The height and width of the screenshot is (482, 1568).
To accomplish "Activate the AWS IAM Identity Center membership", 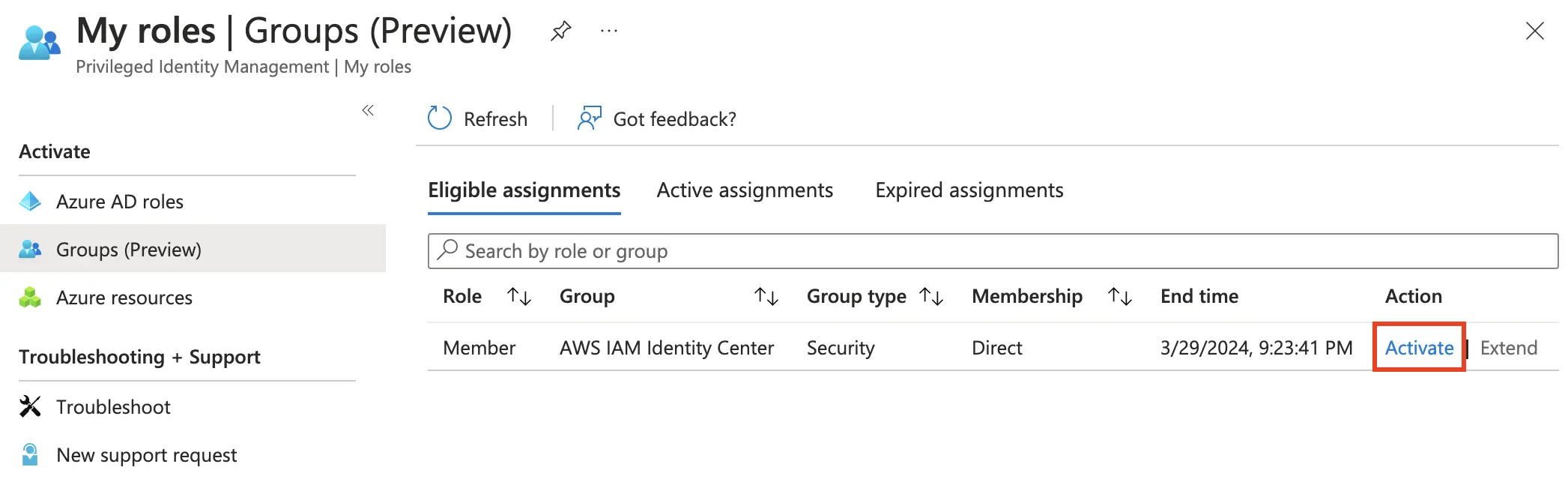I will coord(1418,348).
